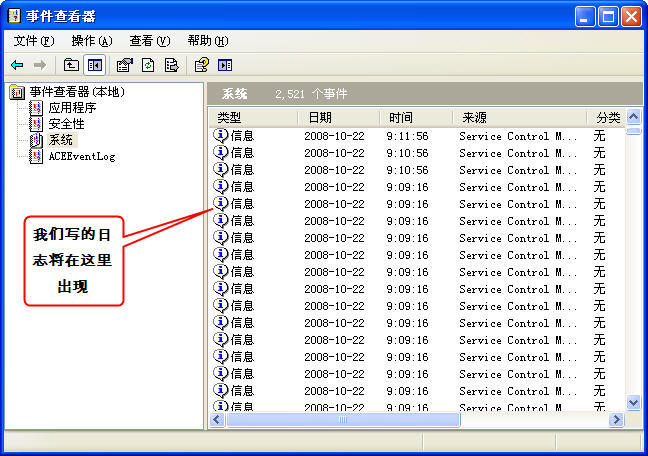Image resolution: width=648 pixels, height=456 pixels.
Task: Select the 应用程序 log in the tree
Action: point(72,108)
